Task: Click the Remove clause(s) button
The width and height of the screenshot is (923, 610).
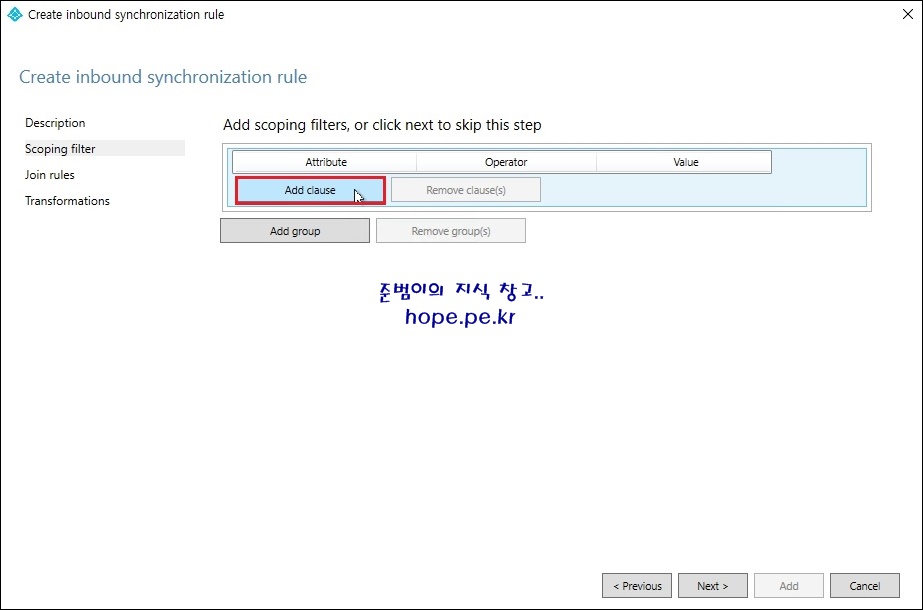Action: pyautogui.click(x=466, y=190)
